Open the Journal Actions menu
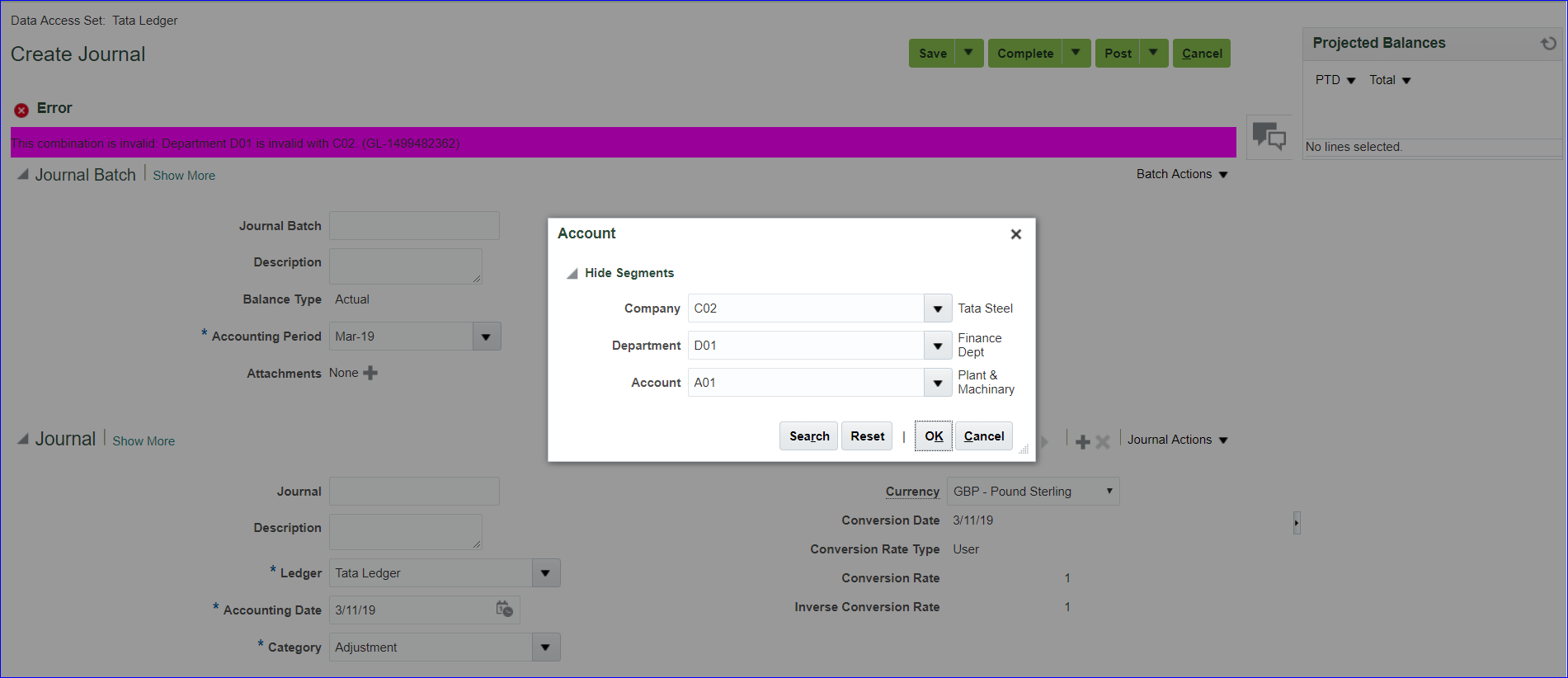 [x=1177, y=440]
